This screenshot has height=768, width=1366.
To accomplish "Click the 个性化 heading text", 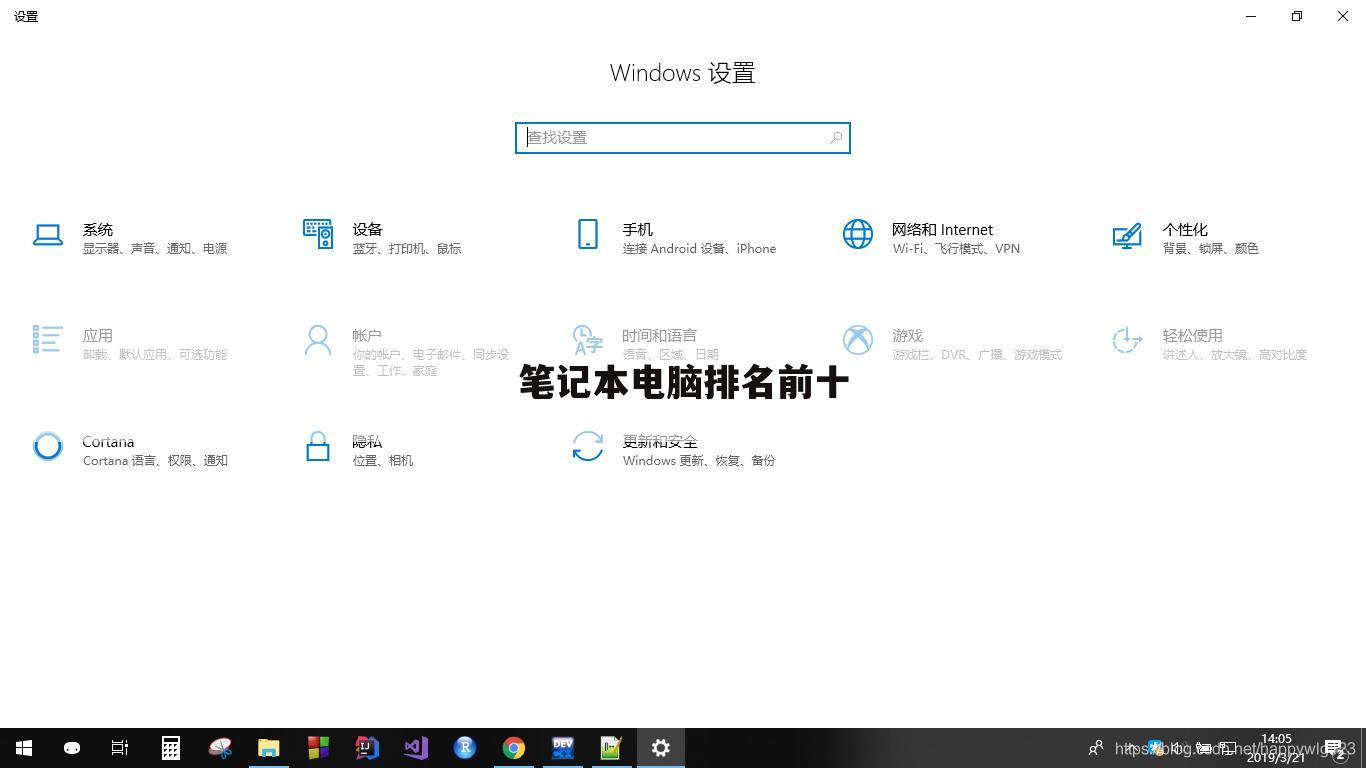I will pyautogui.click(x=1185, y=230).
